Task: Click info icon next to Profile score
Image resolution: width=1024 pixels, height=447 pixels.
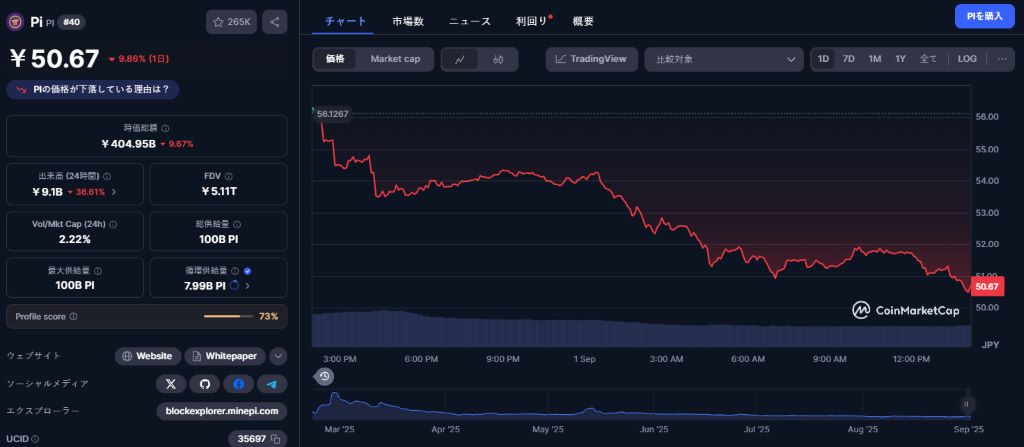Action: 73,316
